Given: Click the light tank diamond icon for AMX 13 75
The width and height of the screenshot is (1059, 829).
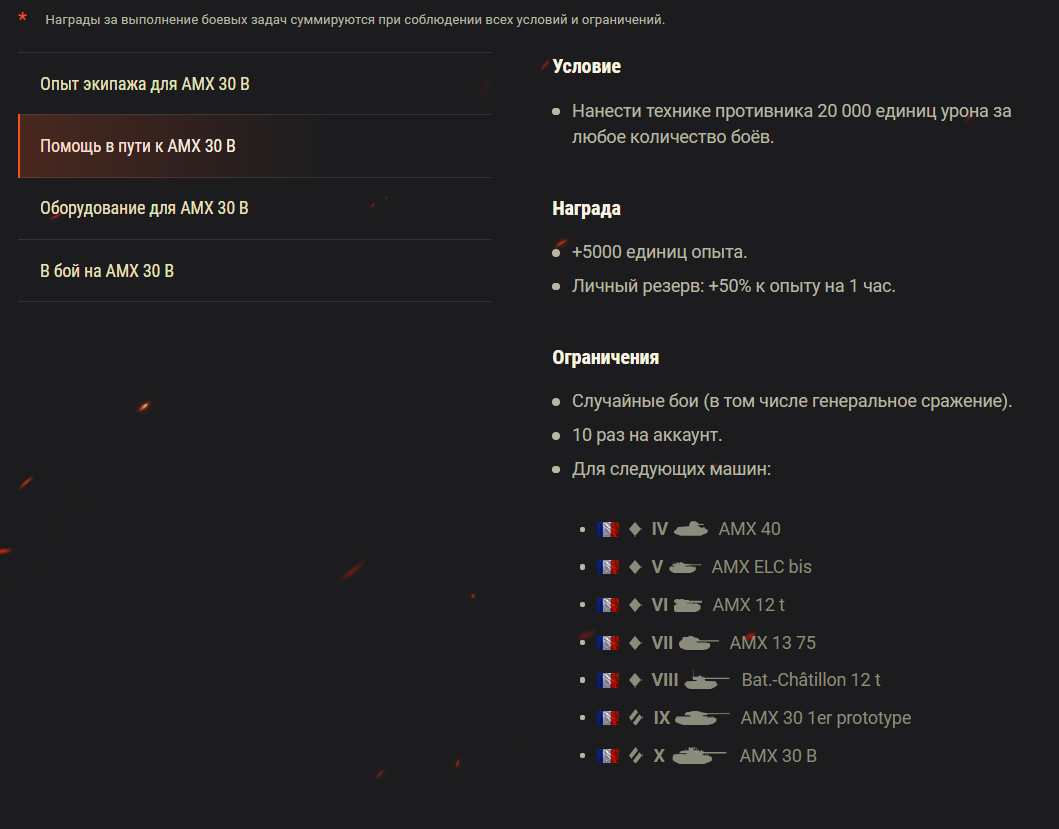Looking at the screenshot, I should click(635, 643).
